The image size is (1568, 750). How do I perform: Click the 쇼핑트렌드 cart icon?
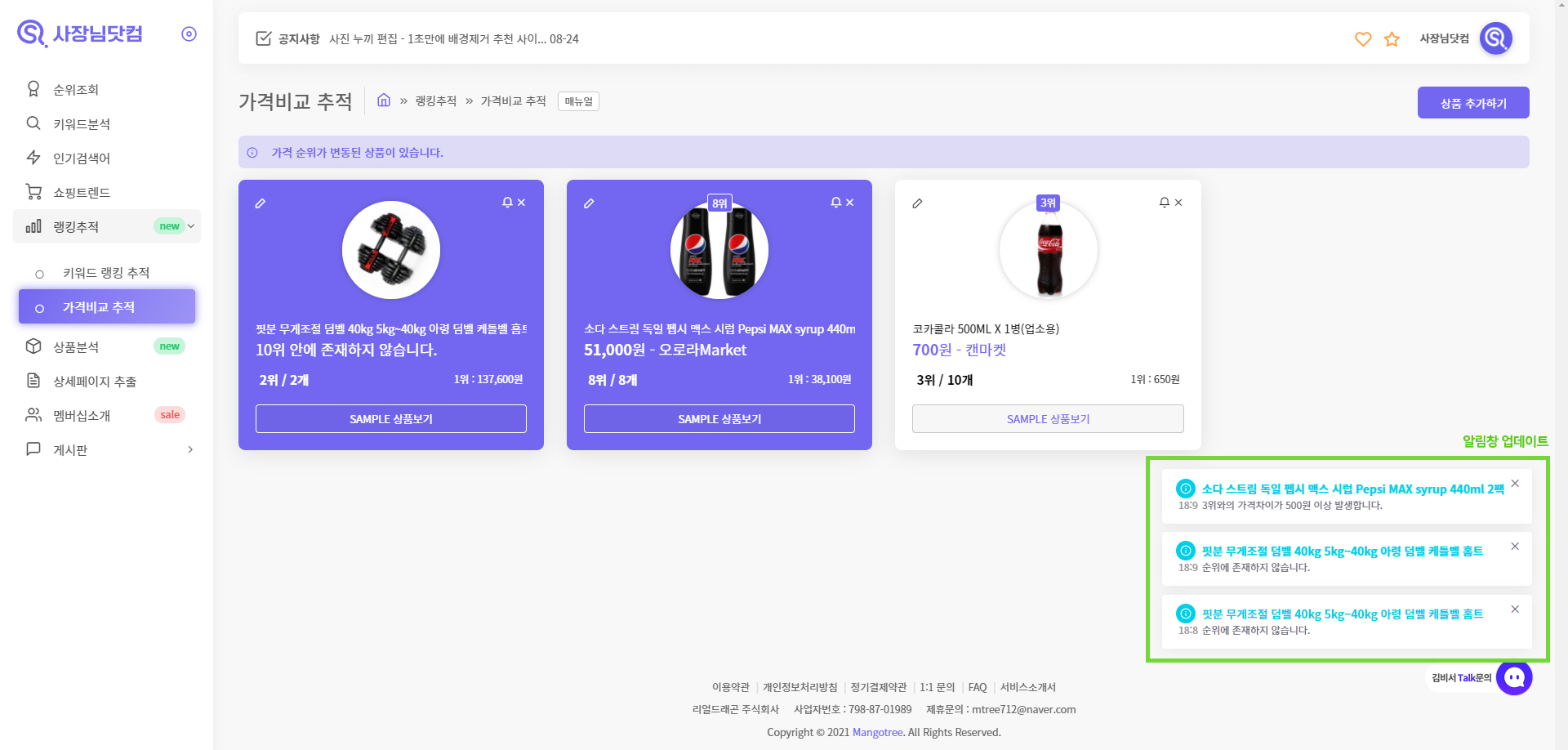[x=33, y=191]
